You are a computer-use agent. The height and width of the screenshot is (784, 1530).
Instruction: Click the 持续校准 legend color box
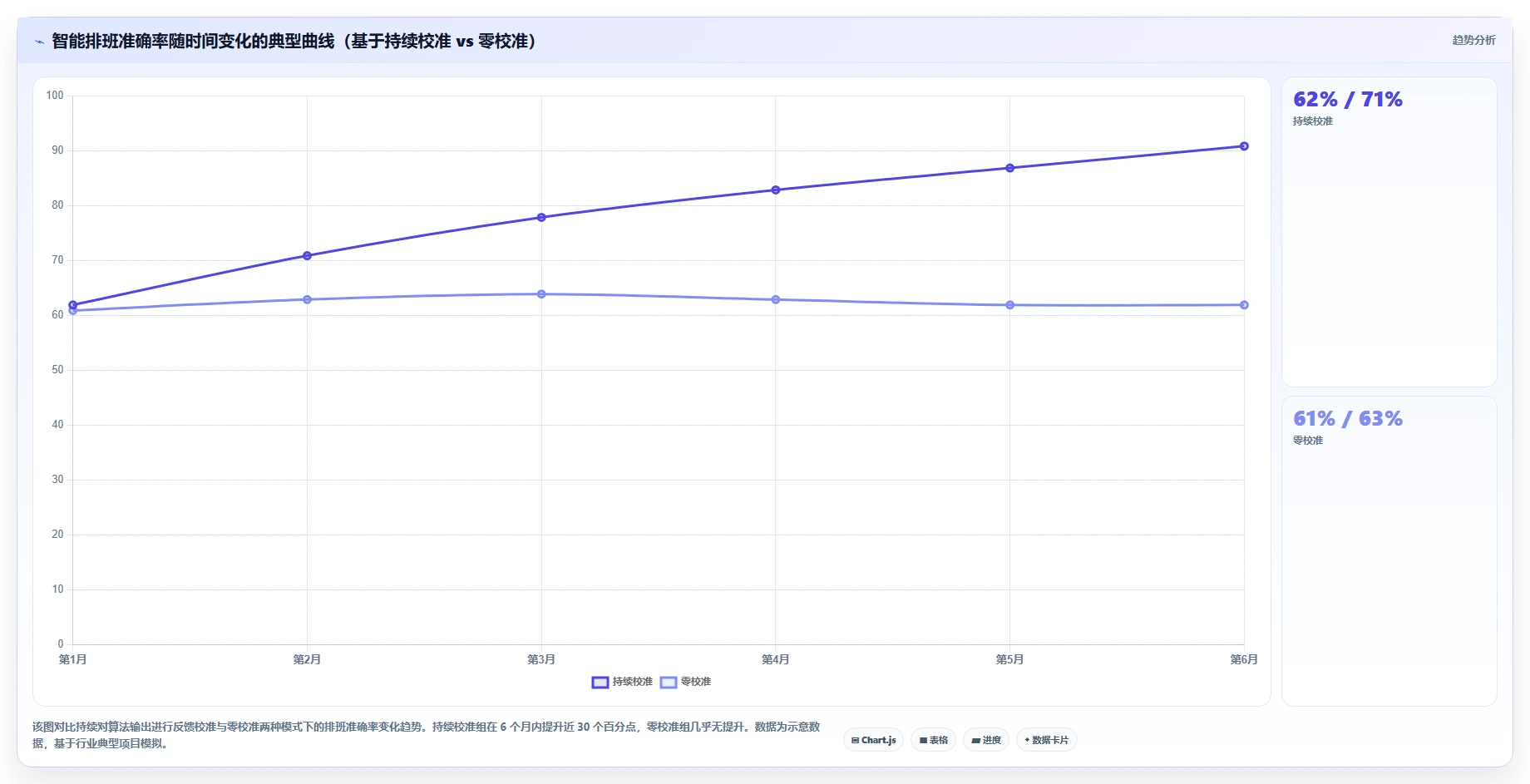point(600,683)
